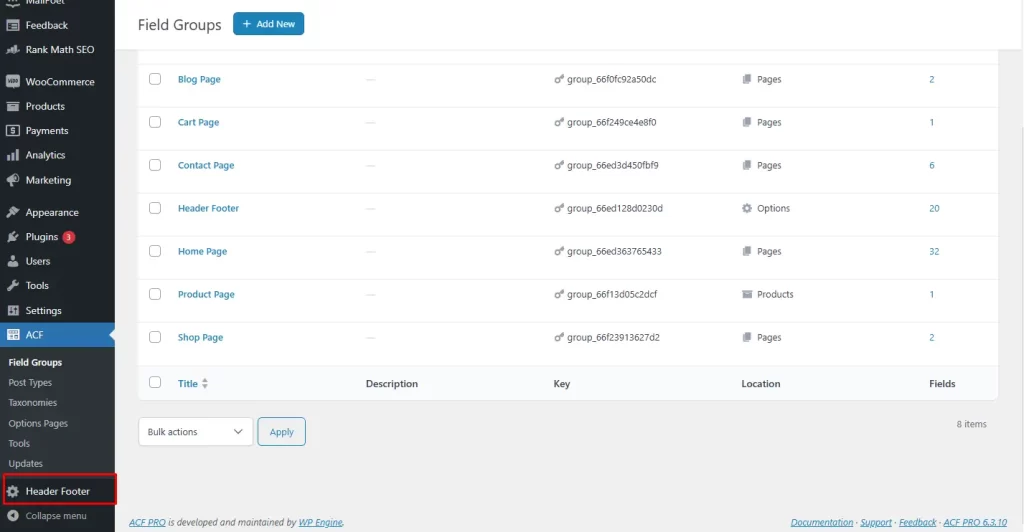Viewport: 1024px width, 532px height.
Task: Click the Add New button
Action: [x=268, y=23]
